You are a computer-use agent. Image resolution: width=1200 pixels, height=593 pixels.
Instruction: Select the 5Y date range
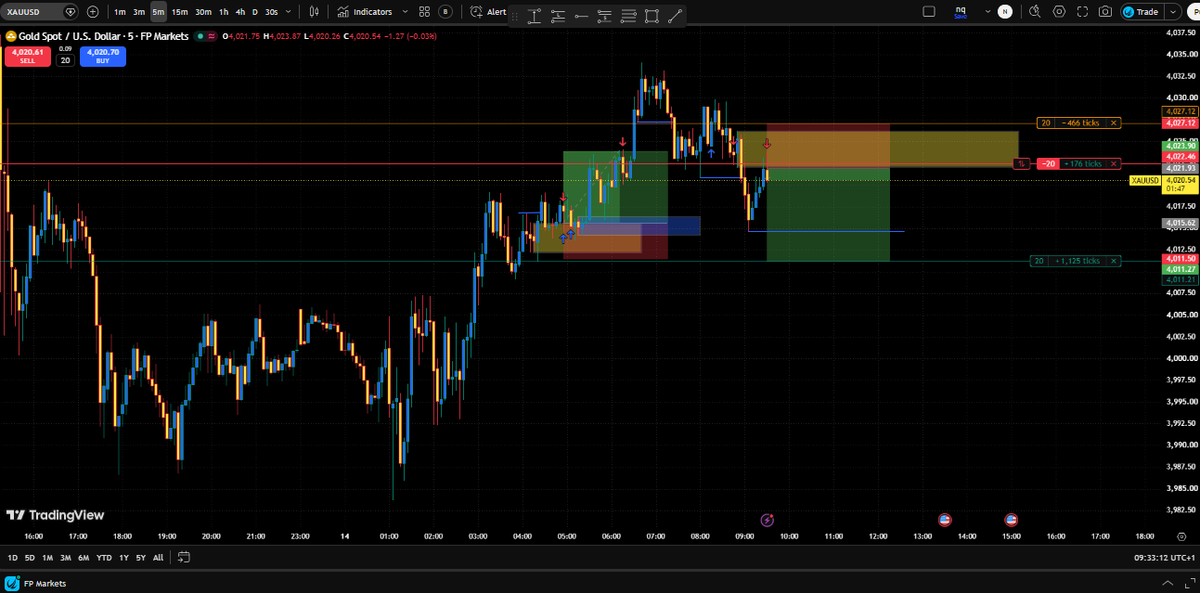click(140, 557)
